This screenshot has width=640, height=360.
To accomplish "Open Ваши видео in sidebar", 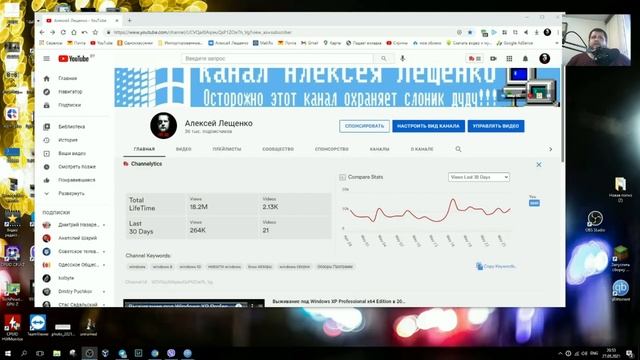I will pos(72,153).
